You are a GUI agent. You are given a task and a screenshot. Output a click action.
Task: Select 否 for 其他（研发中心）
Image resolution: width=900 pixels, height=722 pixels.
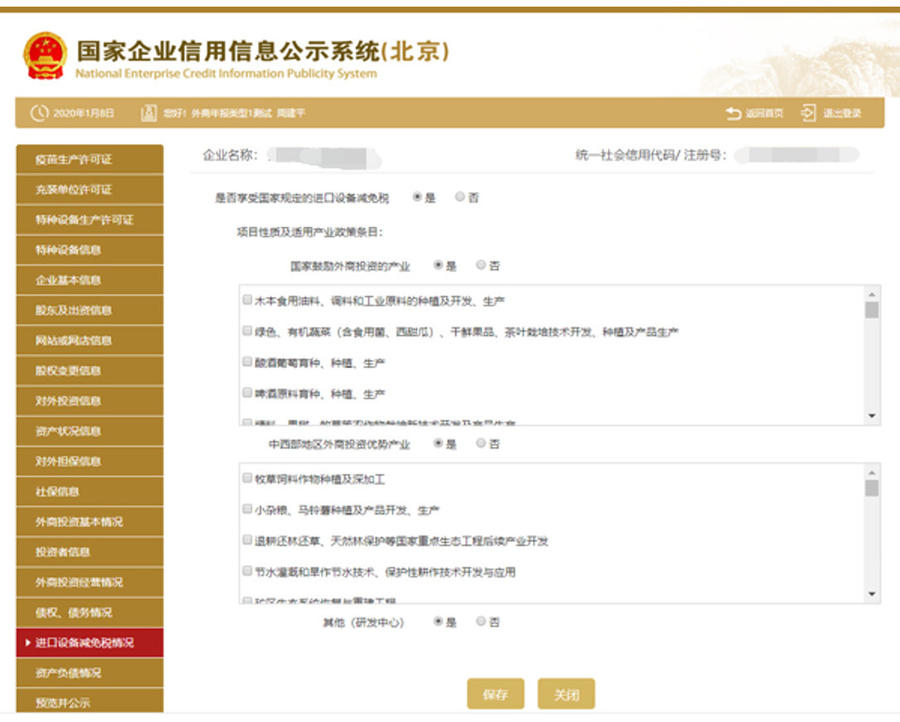[481, 621]
